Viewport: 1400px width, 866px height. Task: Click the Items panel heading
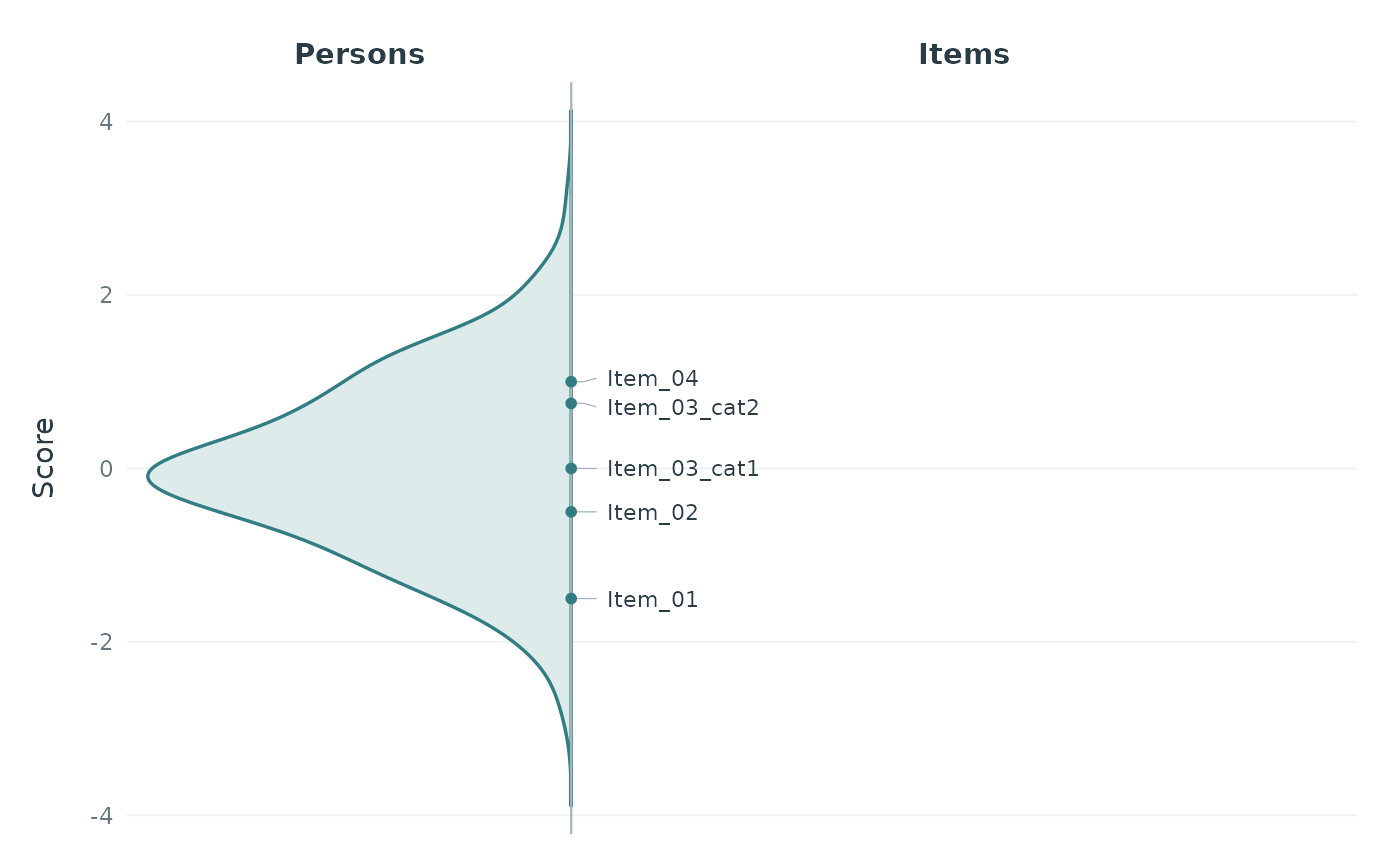point(964,55)
